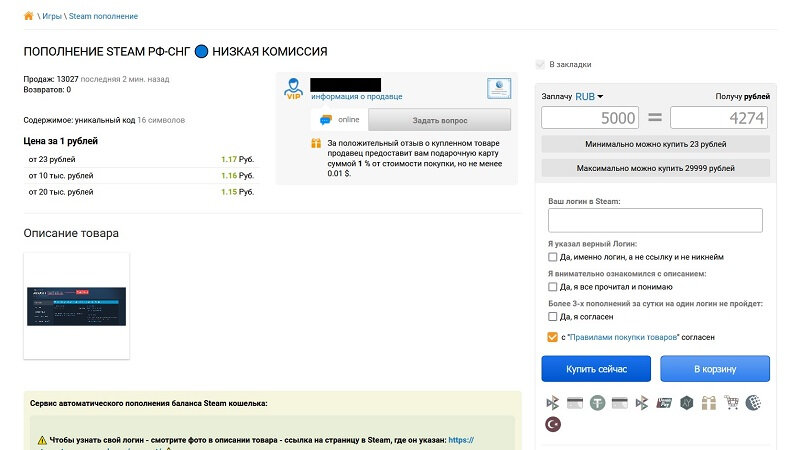Enable 'Да, я согласен' checkbox
The height and width of the screenshot is (450, 800).
553,316
